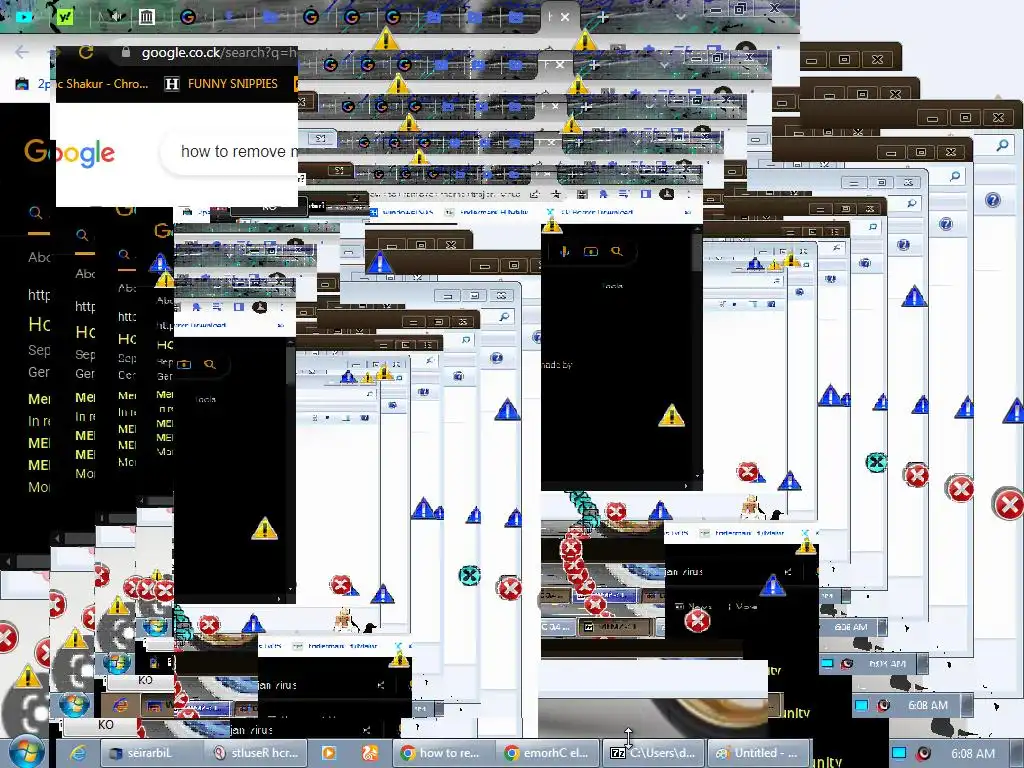Open the Windows Start menu orb
This screenshot has width=1024, height=768.
point(25,752)
